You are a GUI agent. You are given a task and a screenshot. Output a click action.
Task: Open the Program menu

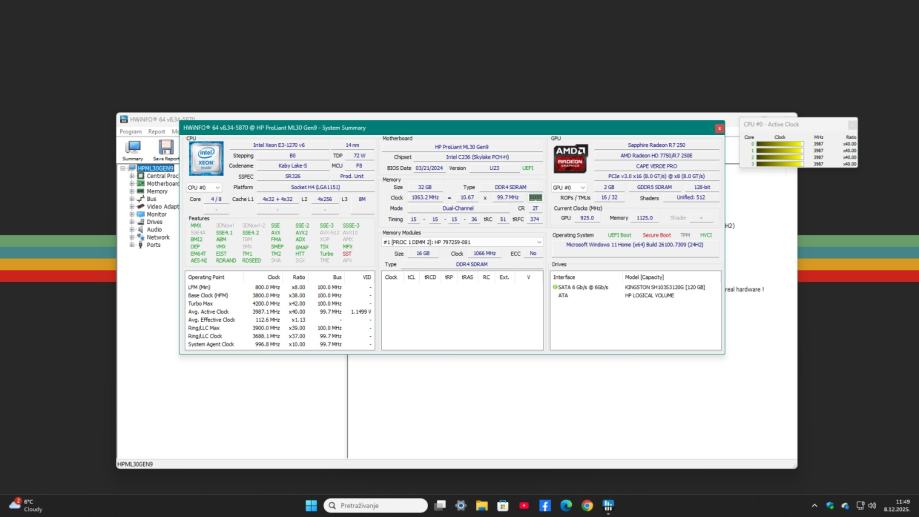tap(131, 131)
